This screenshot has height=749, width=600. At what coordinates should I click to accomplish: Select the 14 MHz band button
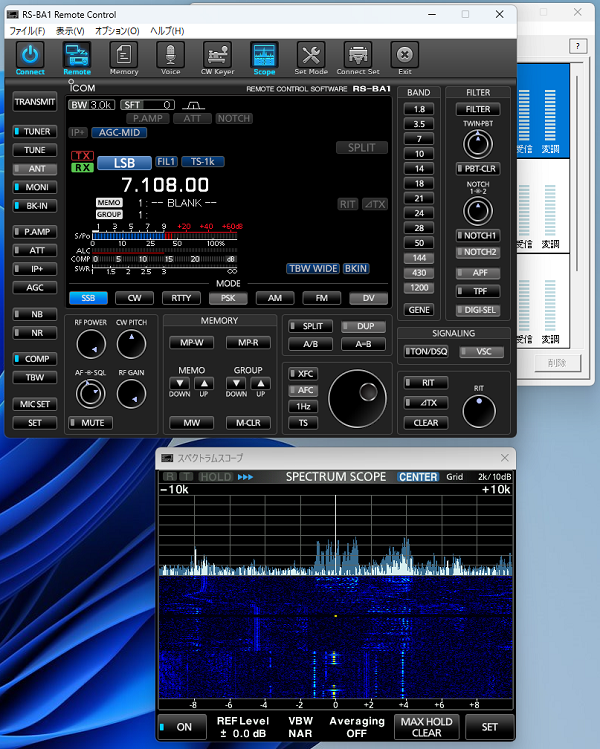click(x=419, y=169)
